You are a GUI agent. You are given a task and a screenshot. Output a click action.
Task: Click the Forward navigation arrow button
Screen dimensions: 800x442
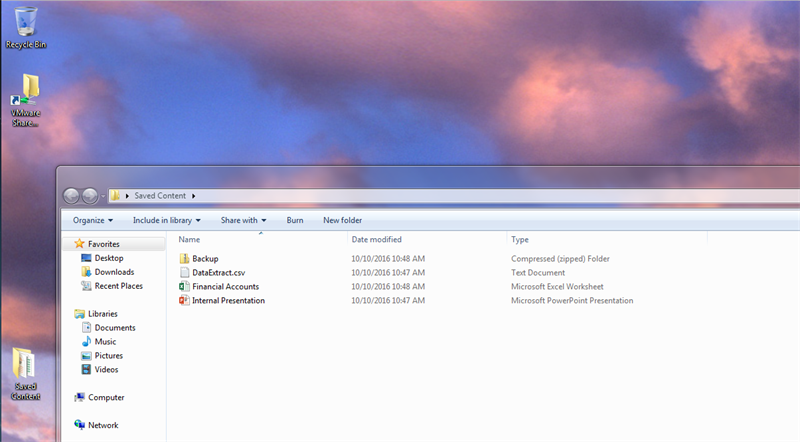pyautogui.click(x=90, y=196)
